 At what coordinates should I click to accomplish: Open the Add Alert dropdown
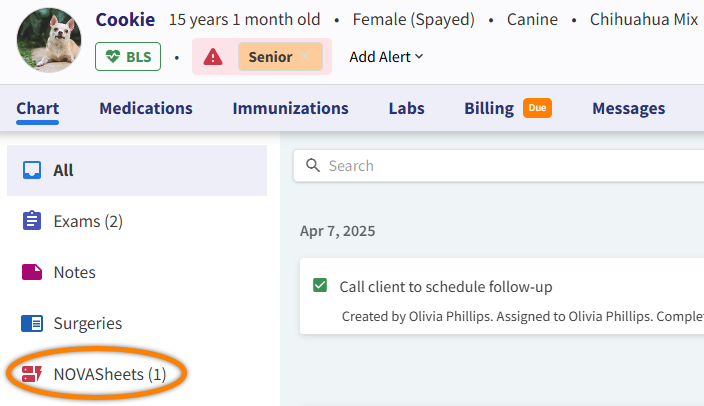(386, 57)
